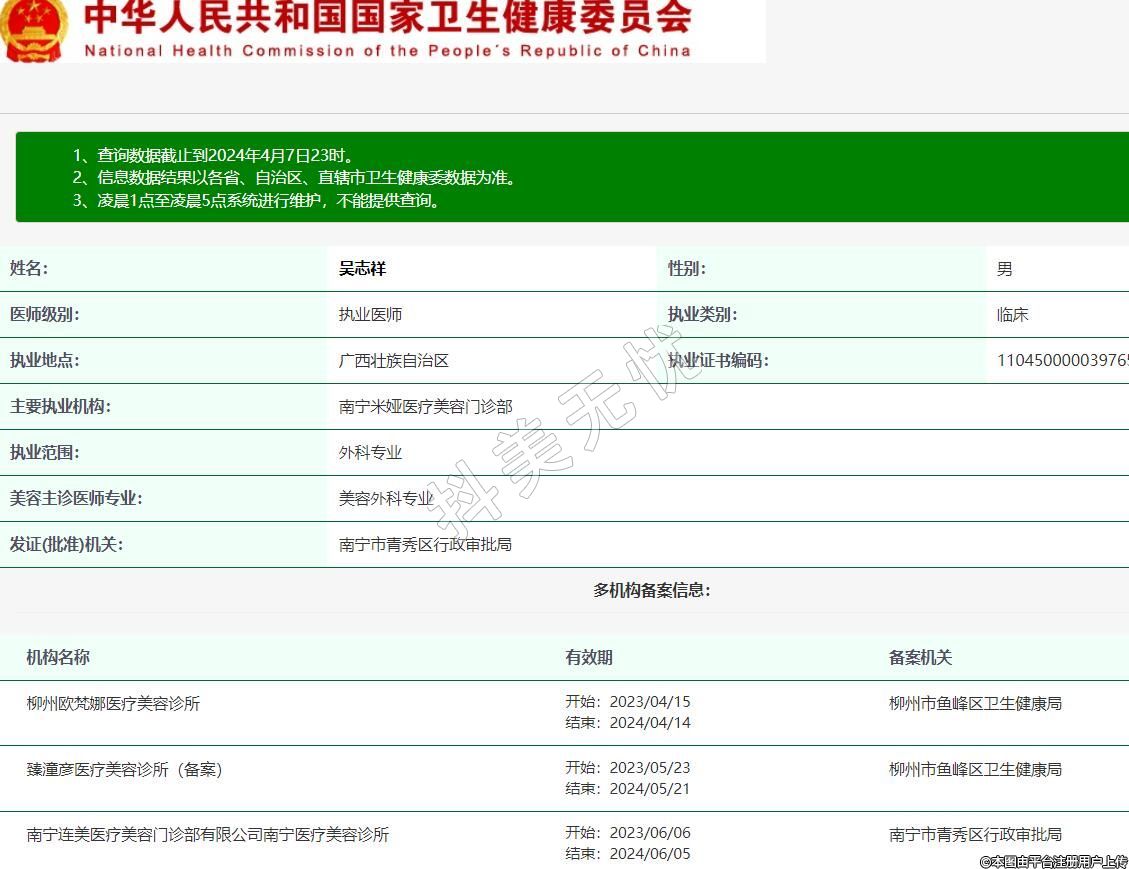Select the 臻潼彦医疗美容诊所 (备案) row entry
The image size is (1129, 869).
tap(124, 770)
